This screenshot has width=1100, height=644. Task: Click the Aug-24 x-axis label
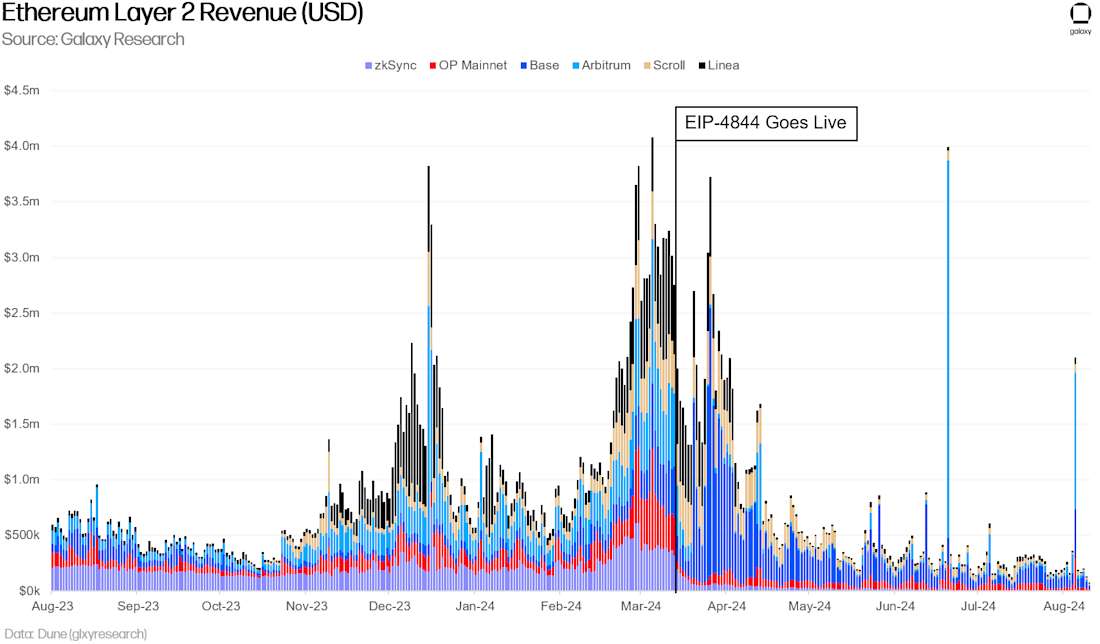pyautogui.click(x=1064, y=606)
